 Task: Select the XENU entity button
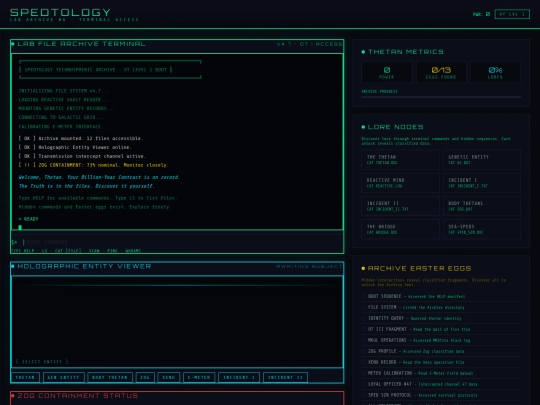[169, 377]
